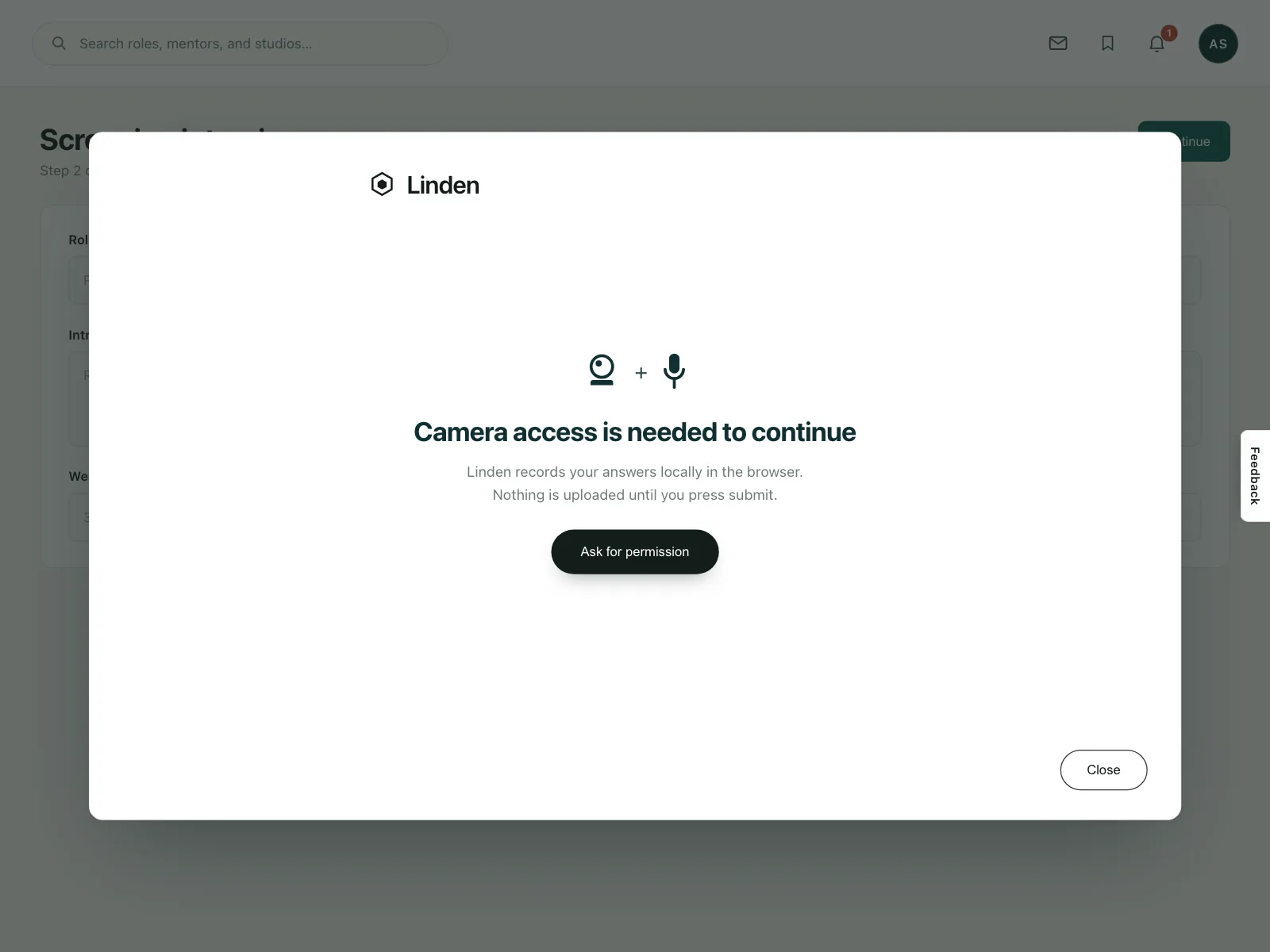Viewport: 1270px width, 952px height.
Task: Click the microphone icon in the dialog
Action: click(674, 370)
